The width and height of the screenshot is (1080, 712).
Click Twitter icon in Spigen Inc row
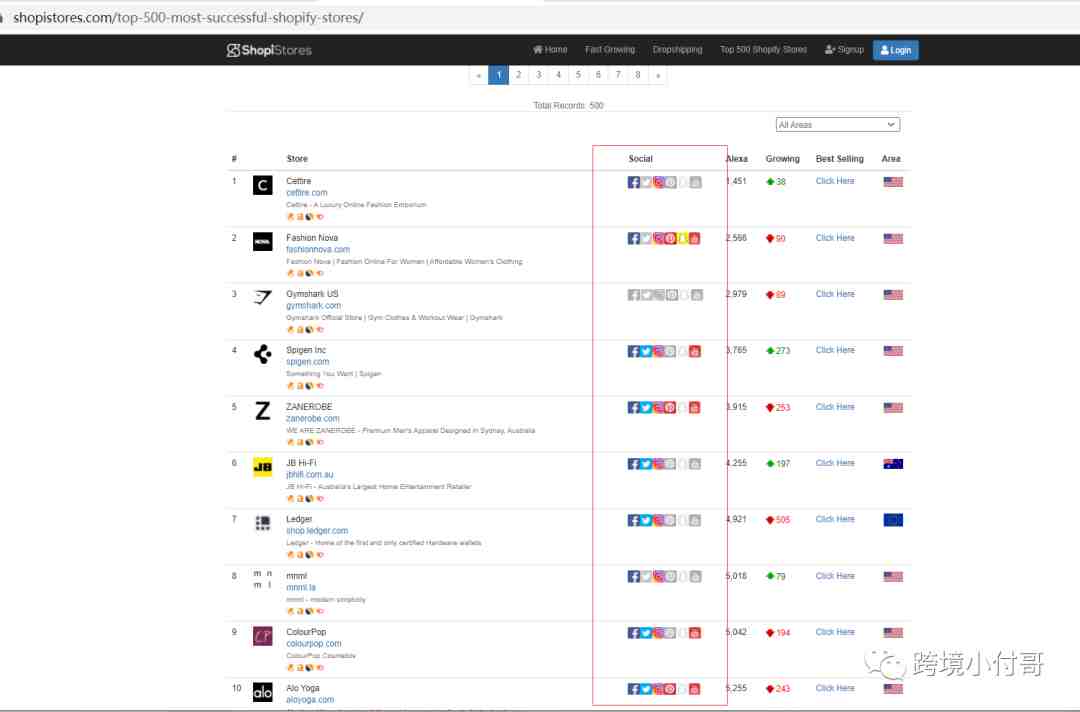point(646,351)
